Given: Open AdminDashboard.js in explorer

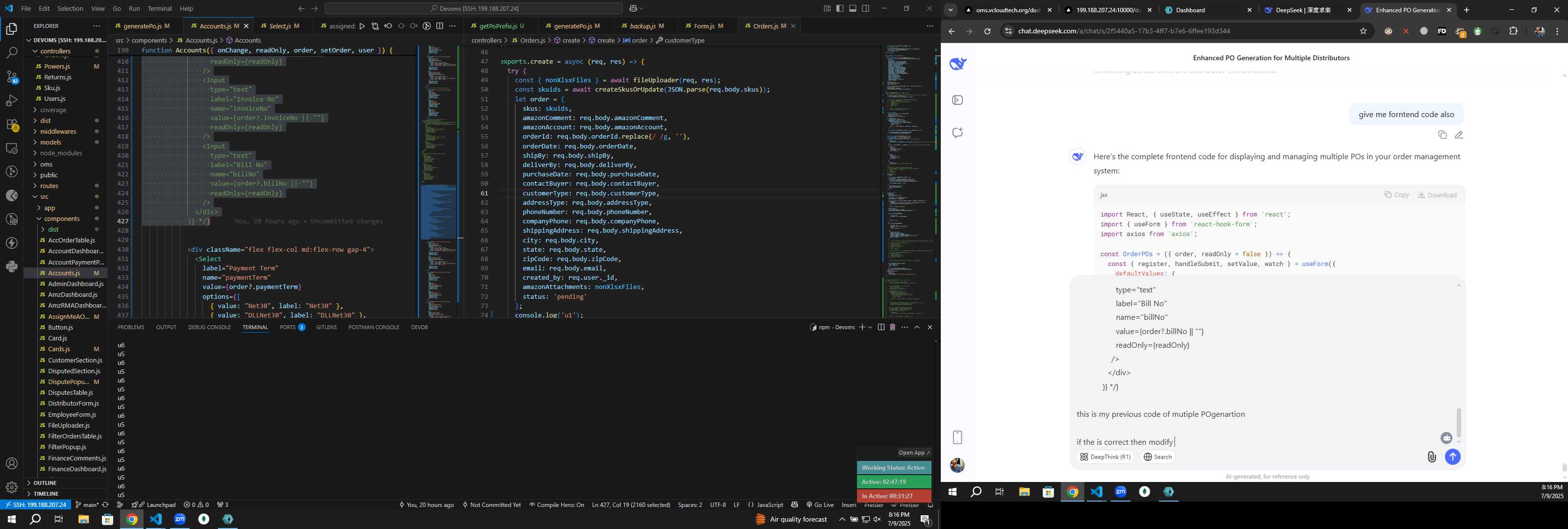Looking at the screenshot, I should [75, 284].
